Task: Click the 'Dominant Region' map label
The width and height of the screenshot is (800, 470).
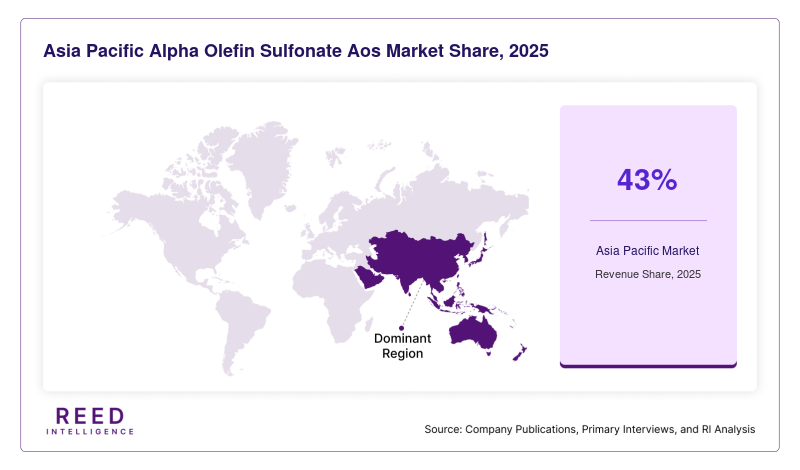Action: [x=403, y=346]
